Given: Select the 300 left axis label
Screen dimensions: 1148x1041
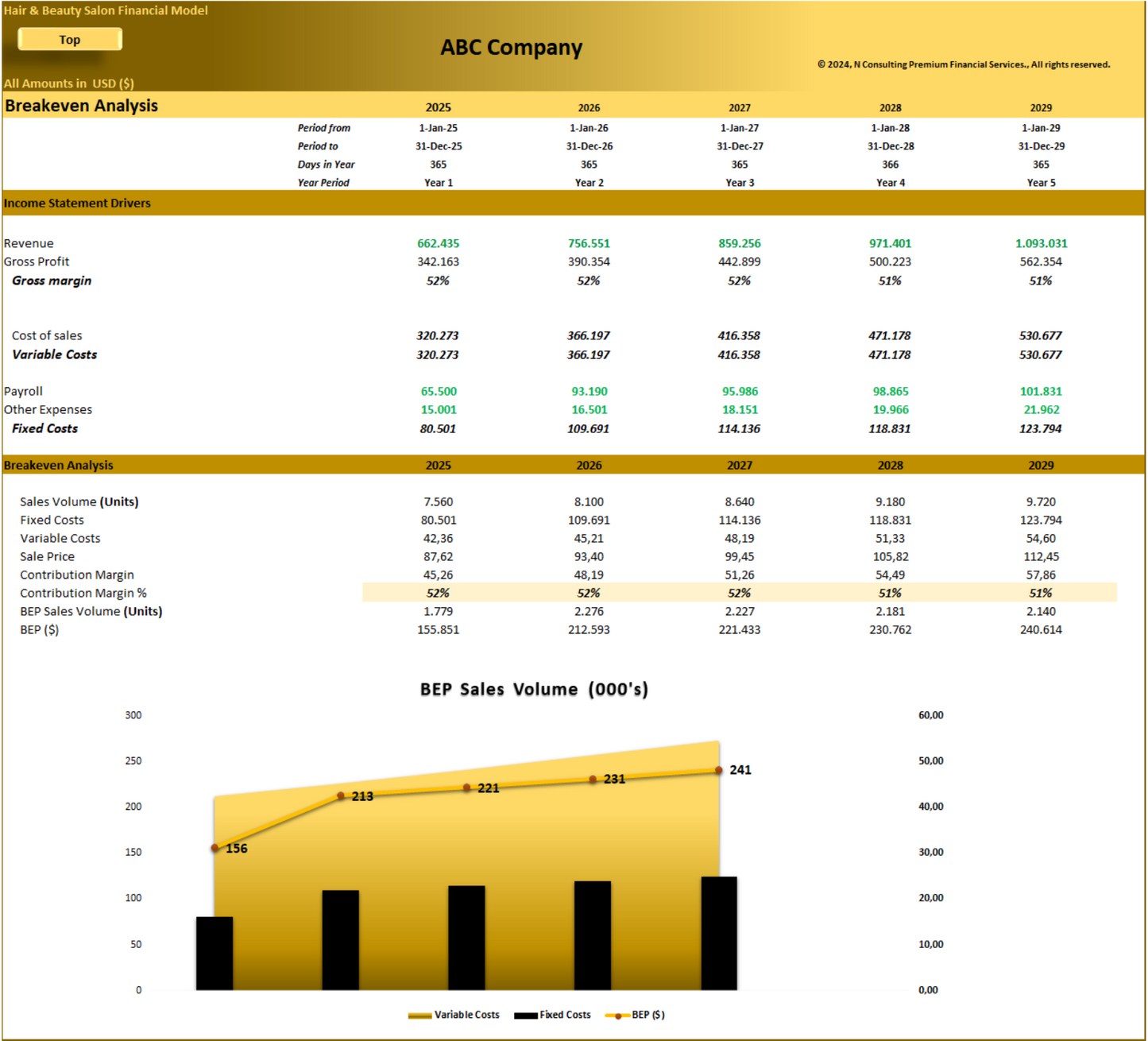Looking at the screenshot, I should (x=133, y=715).
